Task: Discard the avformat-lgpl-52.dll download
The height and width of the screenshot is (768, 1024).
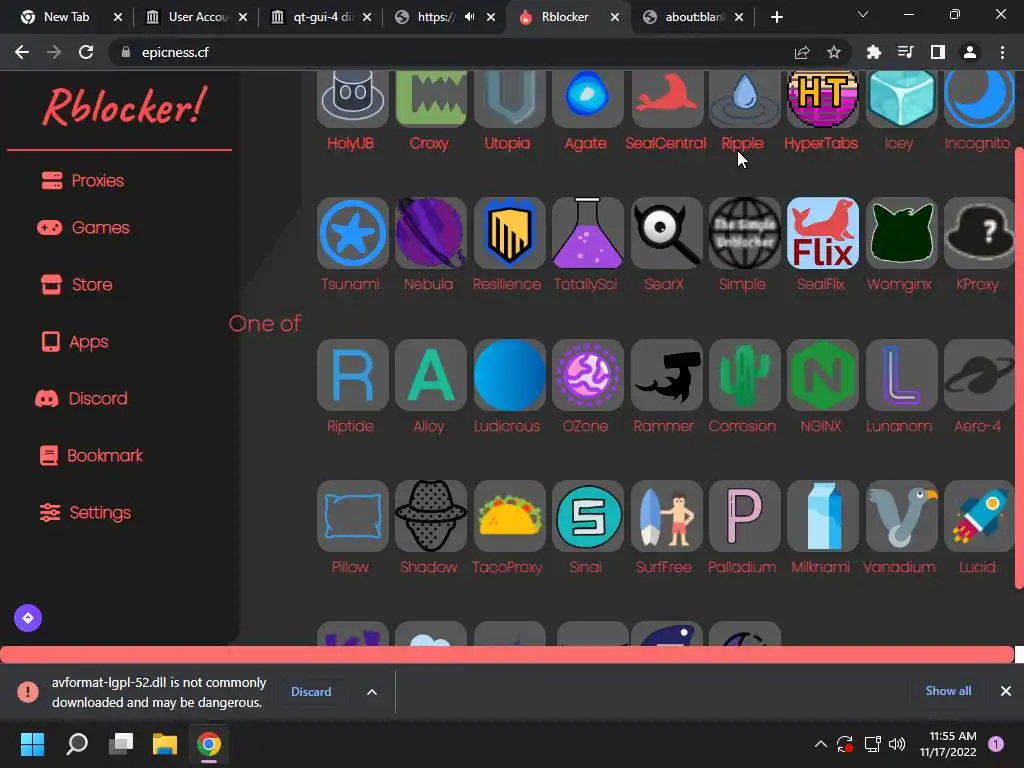Action: (311, 692)
